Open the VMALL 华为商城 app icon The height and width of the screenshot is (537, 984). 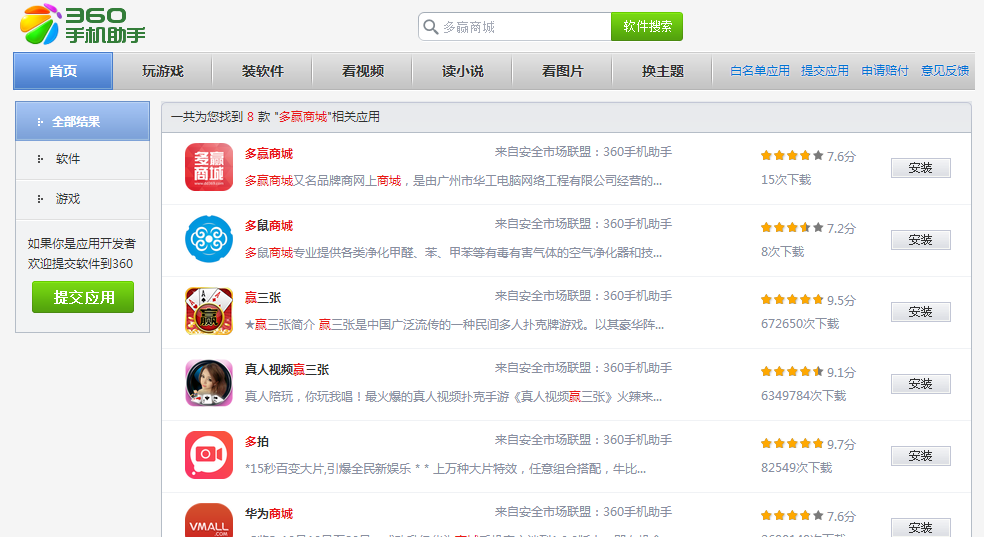[x=209, y=520]
